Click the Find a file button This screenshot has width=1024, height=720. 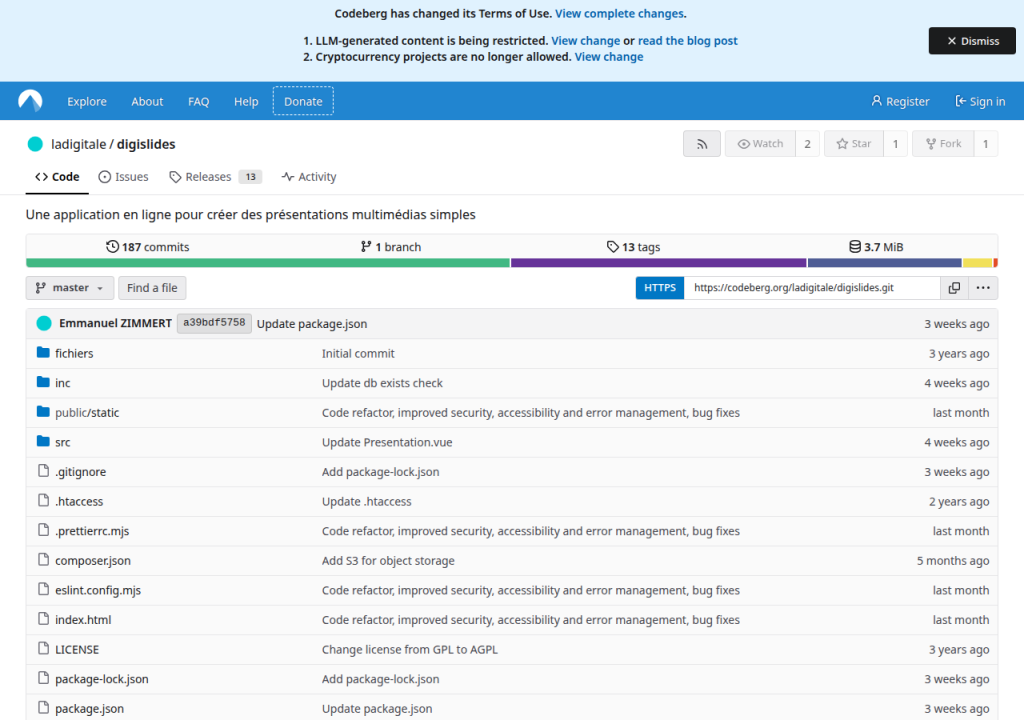click(152, 287)
